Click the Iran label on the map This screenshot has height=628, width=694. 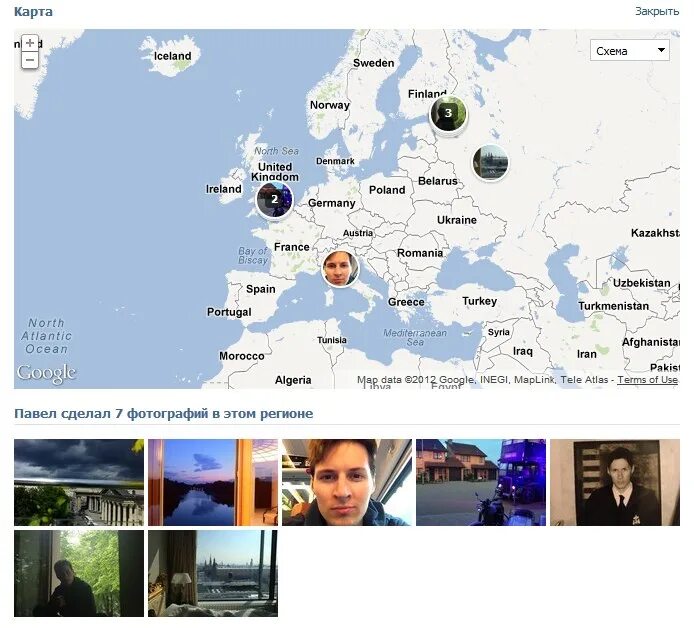point(586,354)
